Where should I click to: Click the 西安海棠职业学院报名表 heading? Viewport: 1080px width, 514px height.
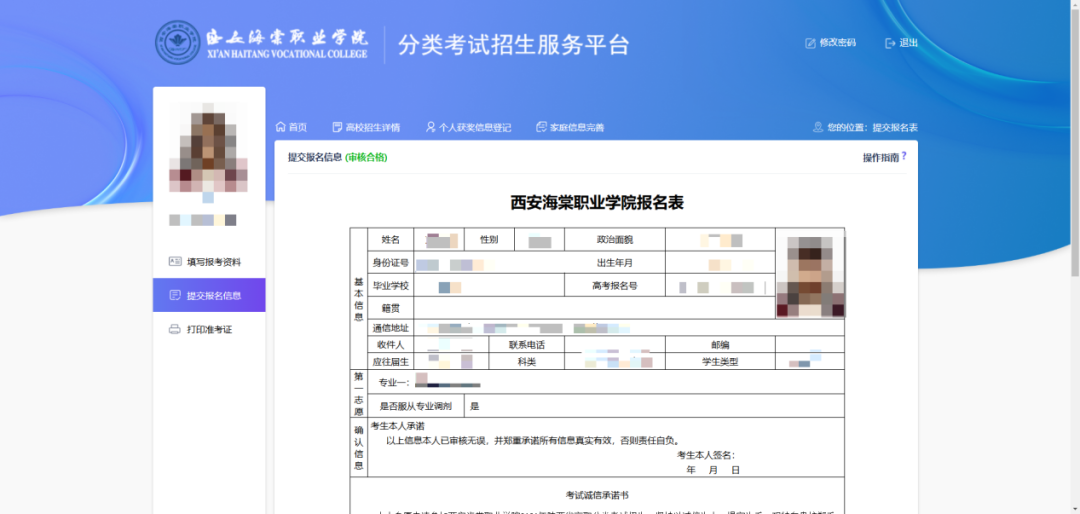[596, 203]
